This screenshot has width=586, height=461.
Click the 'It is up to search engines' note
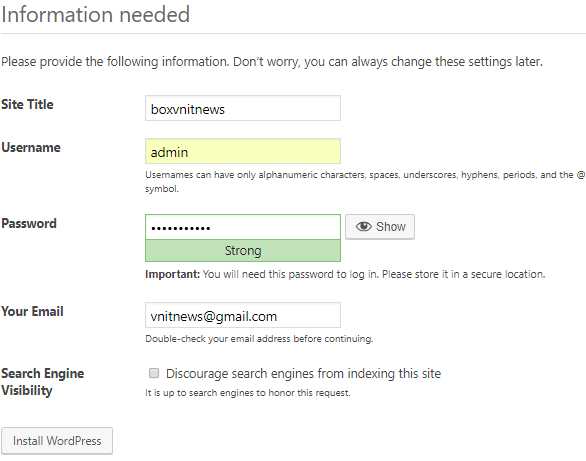(248, 393)
